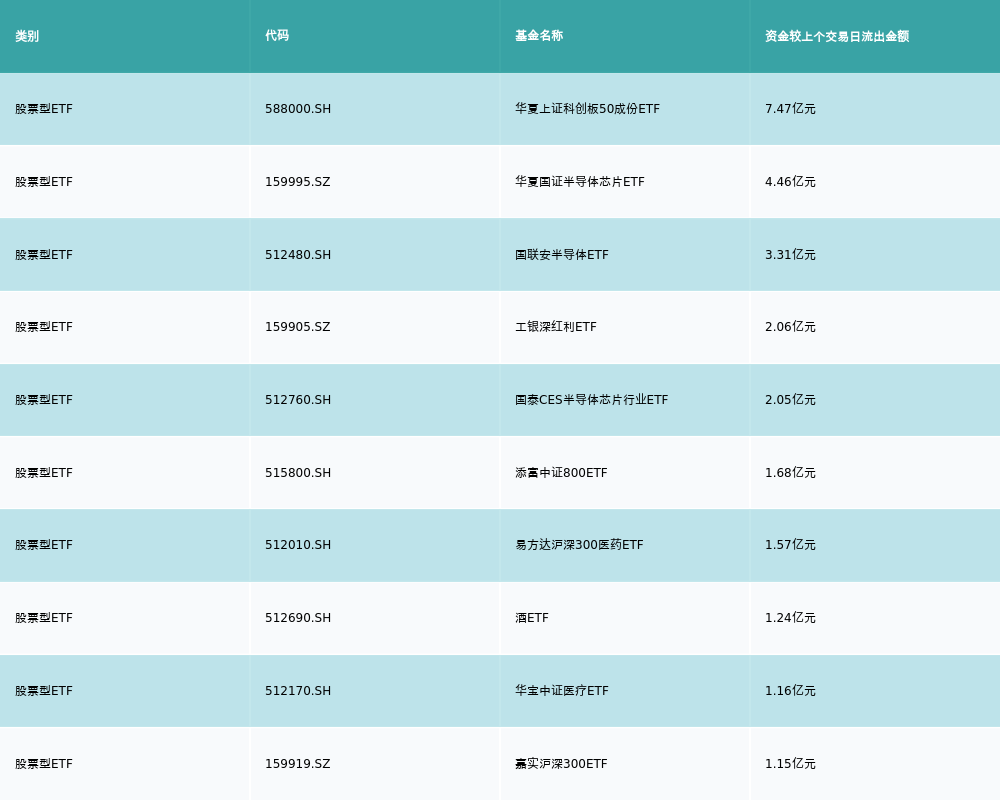Click the 代码 column header
Viewport: 1000px width, 800px height.
tap(277, 36)
